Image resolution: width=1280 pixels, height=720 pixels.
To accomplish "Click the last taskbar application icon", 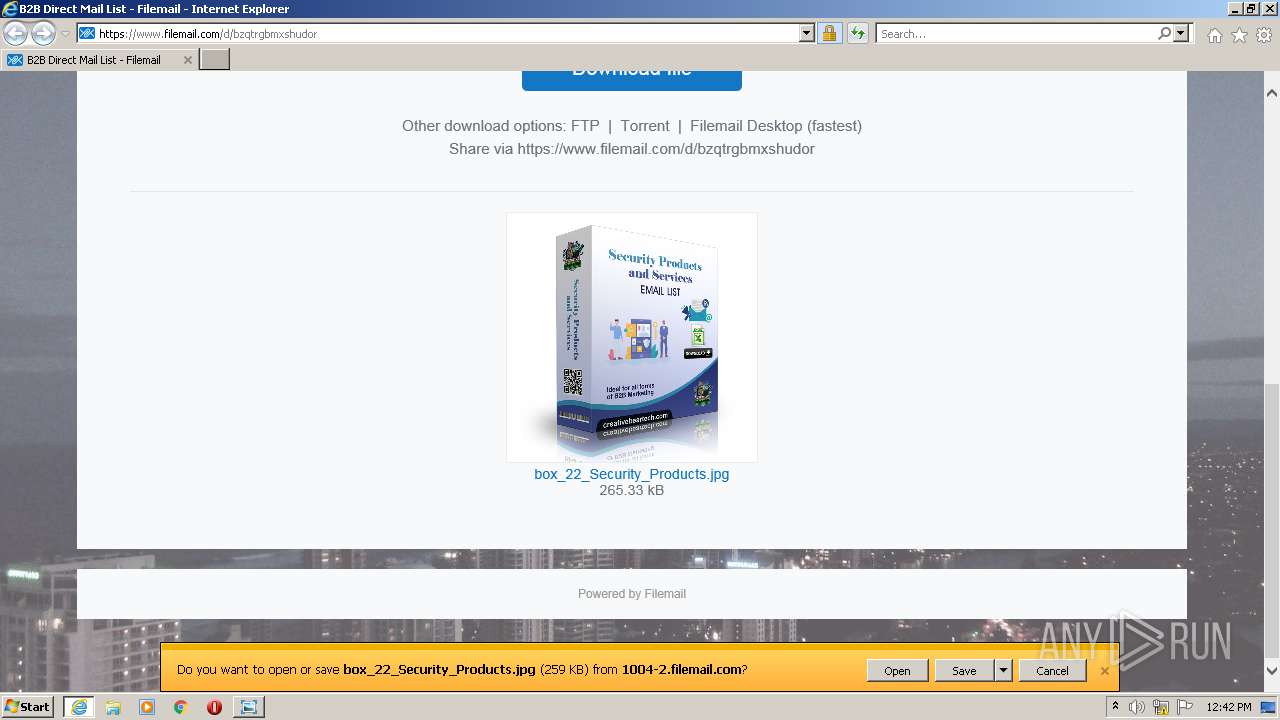I will [x=248, y=707].
